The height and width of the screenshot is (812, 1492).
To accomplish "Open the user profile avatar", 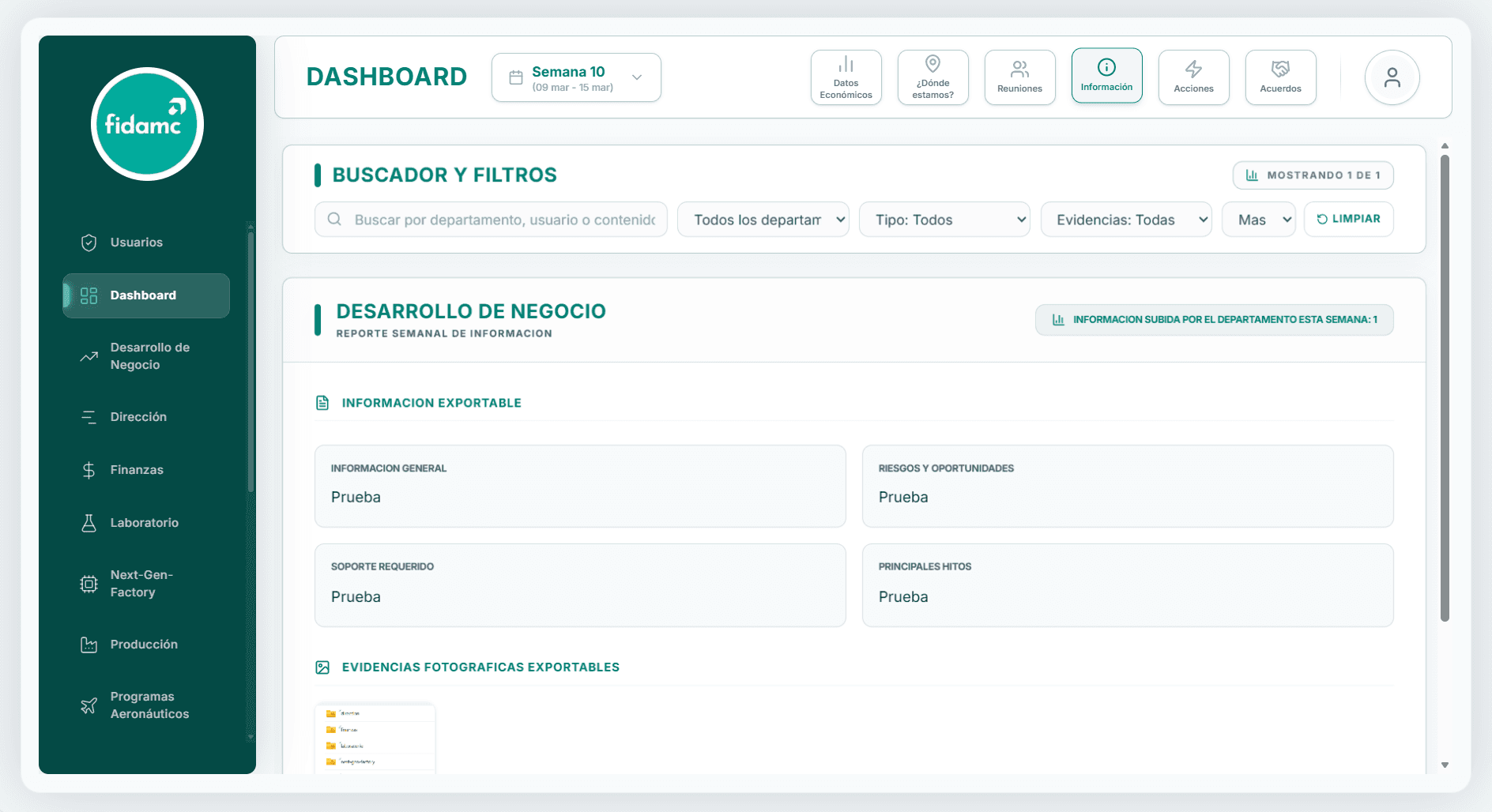I will pyautogui.click(x=1392, y=77).
